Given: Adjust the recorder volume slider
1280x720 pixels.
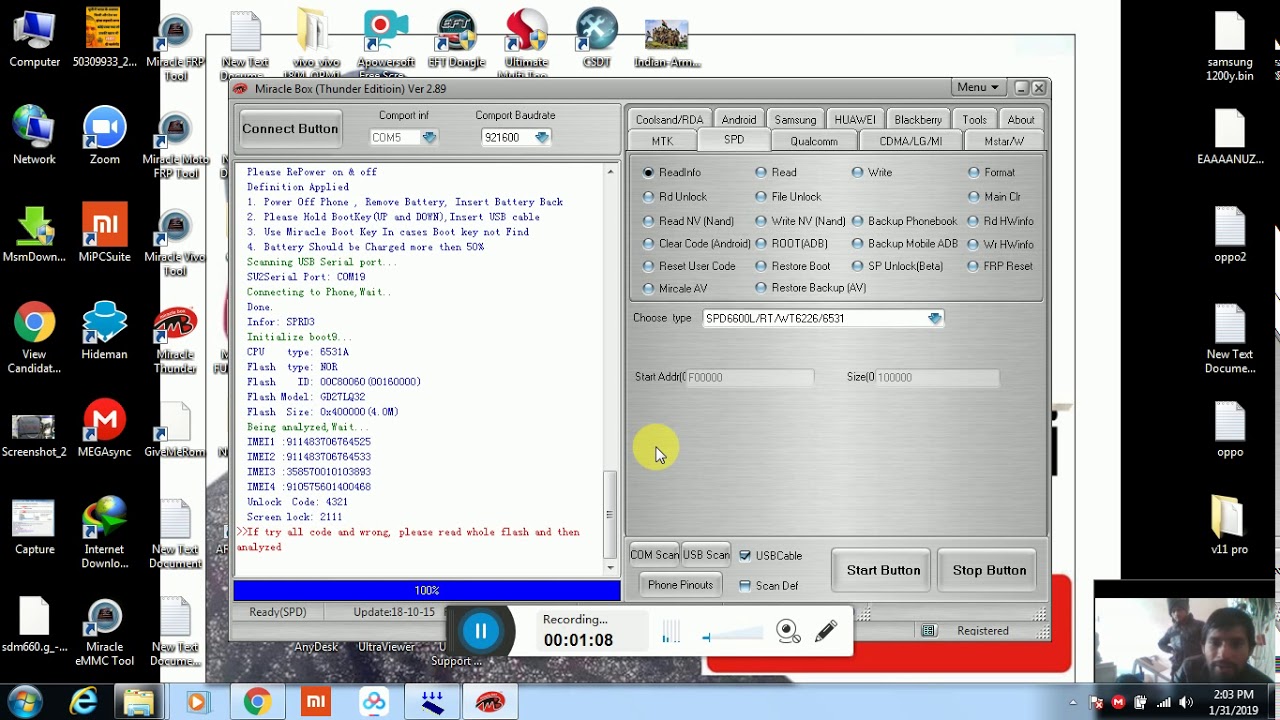Looking at the screenshot, I should click(x=732, y=635).
